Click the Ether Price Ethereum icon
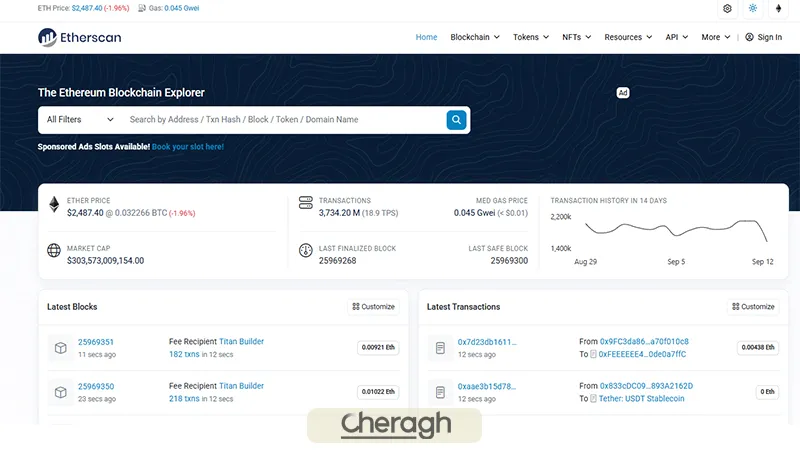This screenshot has width=800, height=450. (x=54, y=204)
